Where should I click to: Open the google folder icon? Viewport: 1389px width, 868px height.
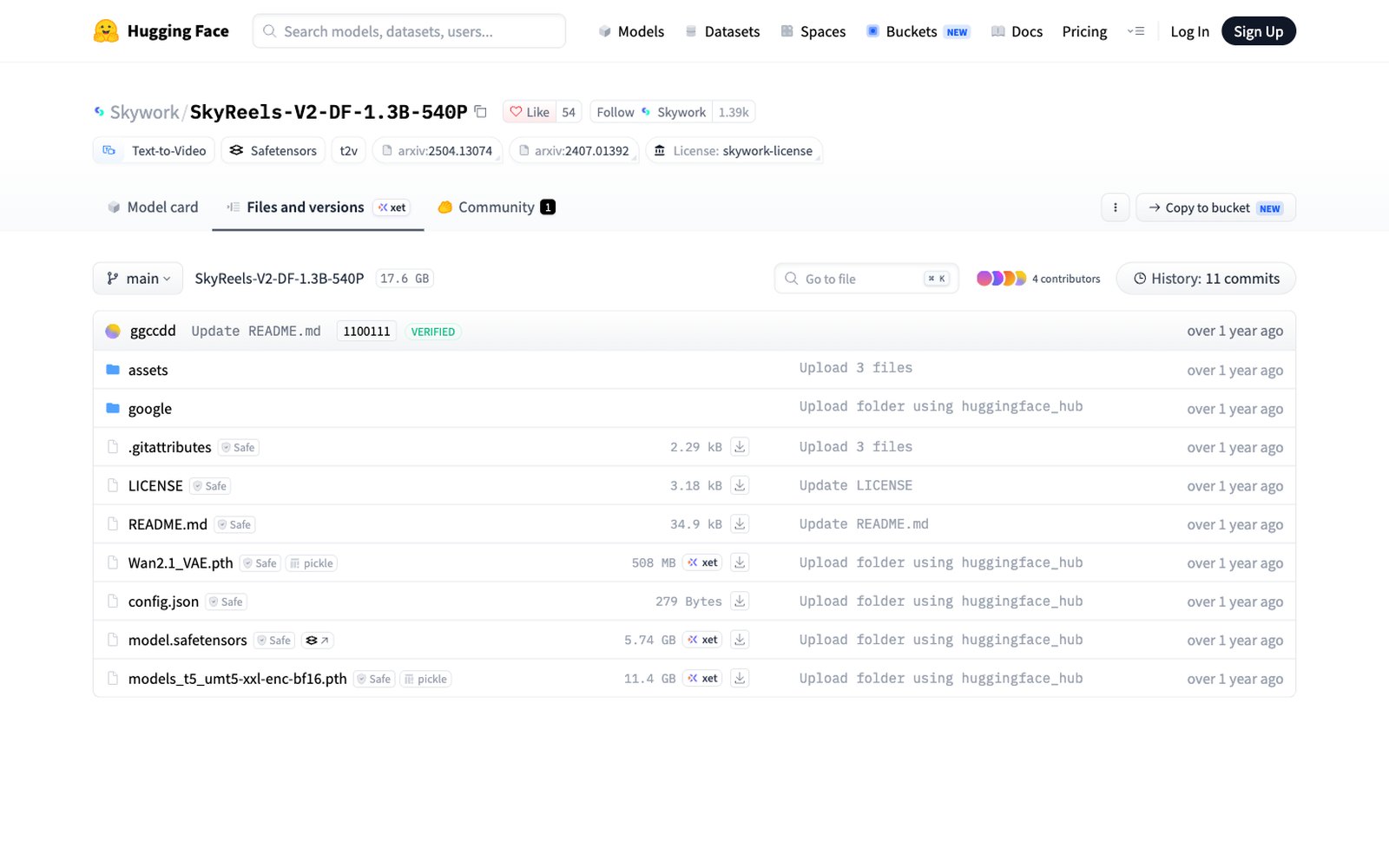click(113, 408)
